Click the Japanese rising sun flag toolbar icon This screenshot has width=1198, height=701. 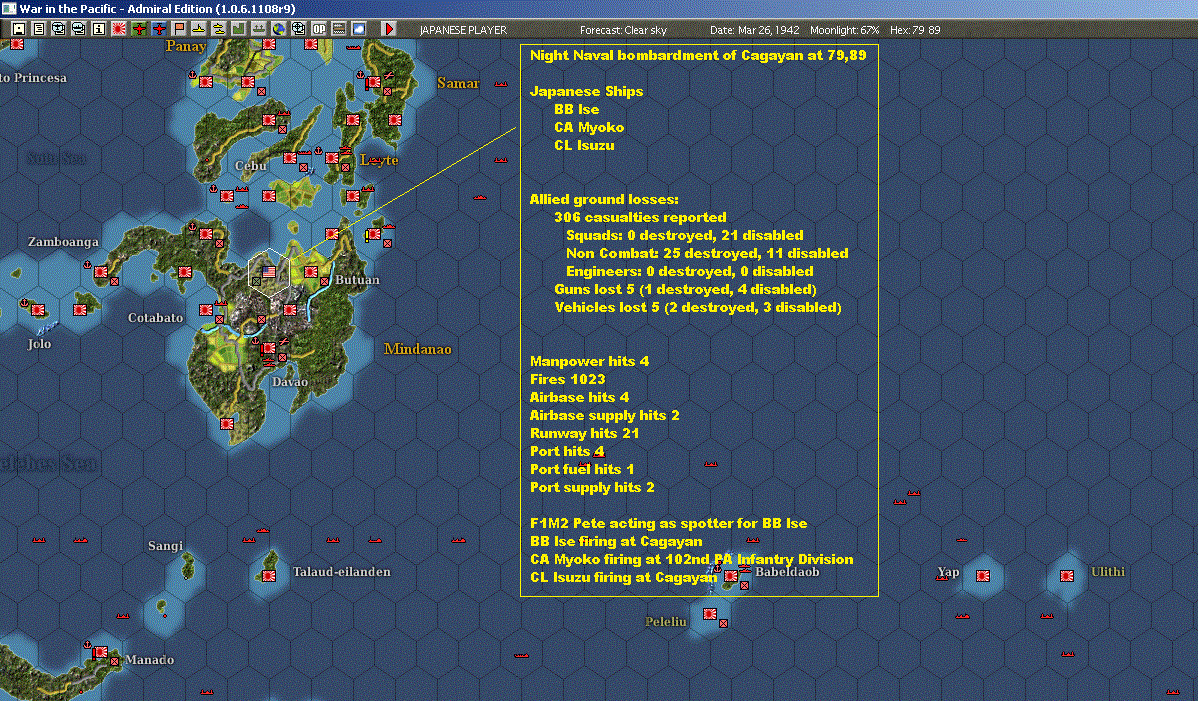tap(118, 29)
